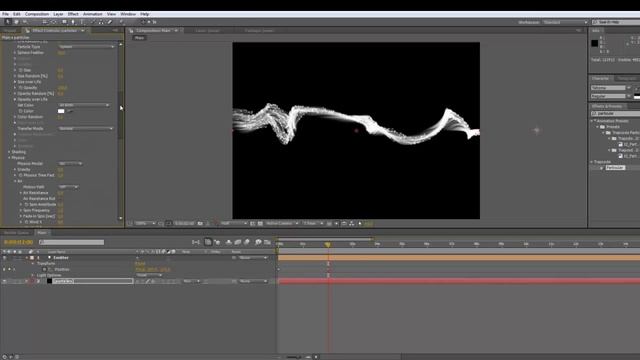Image resolution: width=640 pixels, height=360 pixels.
Task: Open the File menu
Action: coord(5,14)
